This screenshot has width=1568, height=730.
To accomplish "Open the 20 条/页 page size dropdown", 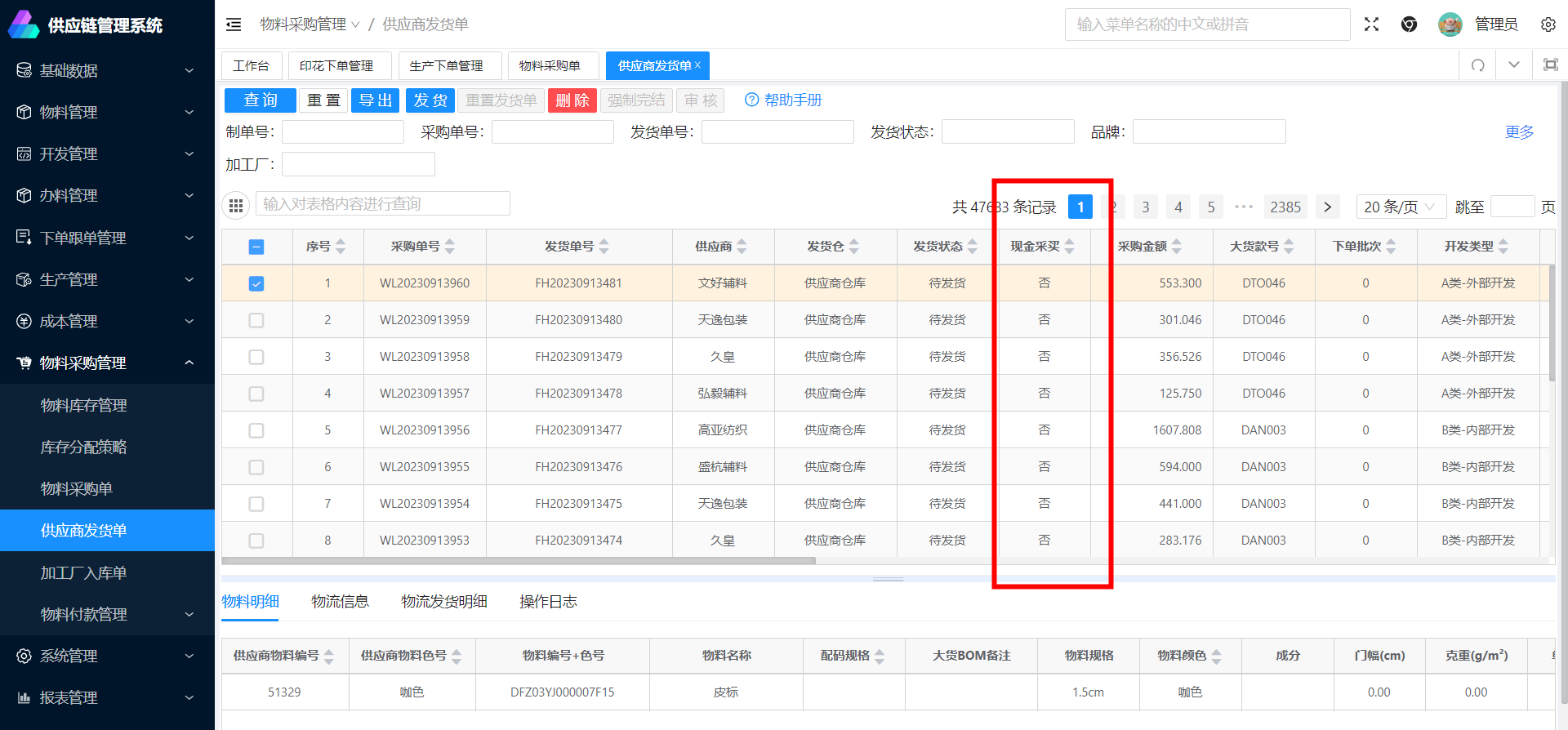I will pos(1400,207).
